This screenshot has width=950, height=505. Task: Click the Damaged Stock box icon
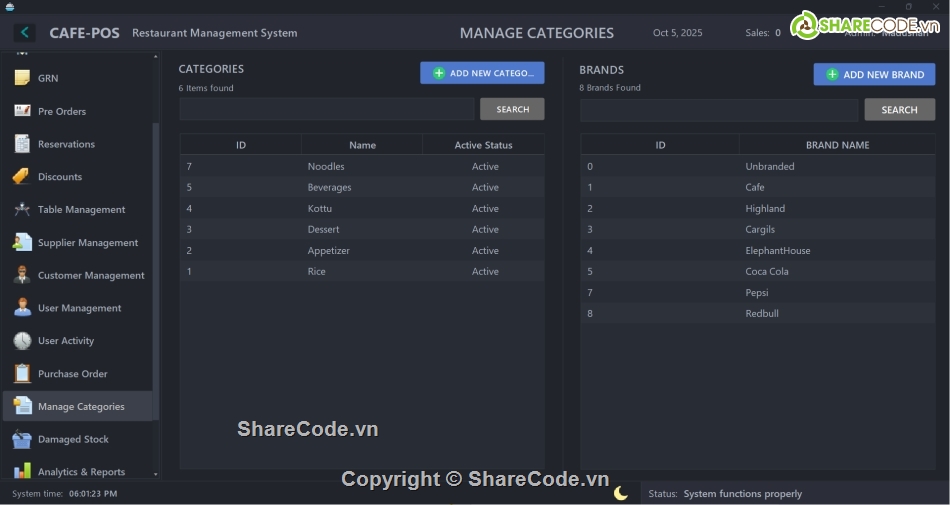(22, 439)
